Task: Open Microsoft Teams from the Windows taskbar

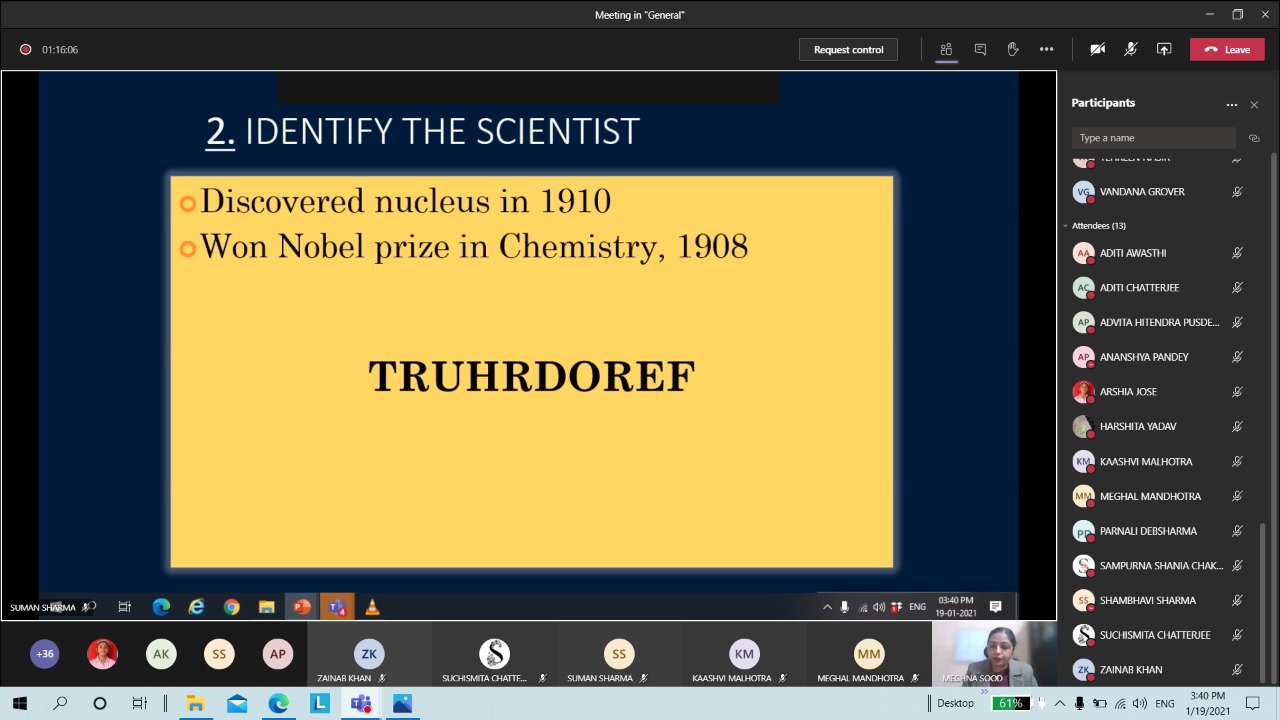Action: 361,703
